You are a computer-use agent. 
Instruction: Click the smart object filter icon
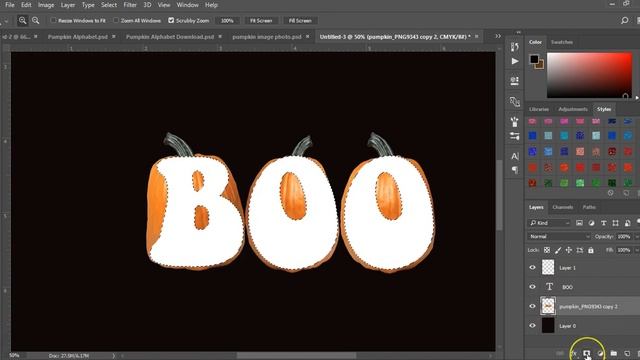[x=627, y=223]
